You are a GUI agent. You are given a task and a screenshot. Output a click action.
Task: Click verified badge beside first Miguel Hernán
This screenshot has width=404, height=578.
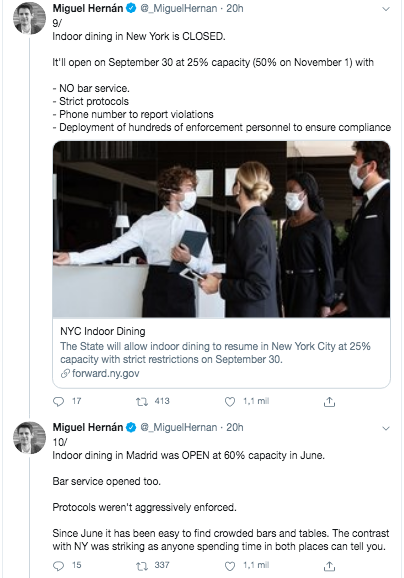[131, 8]
